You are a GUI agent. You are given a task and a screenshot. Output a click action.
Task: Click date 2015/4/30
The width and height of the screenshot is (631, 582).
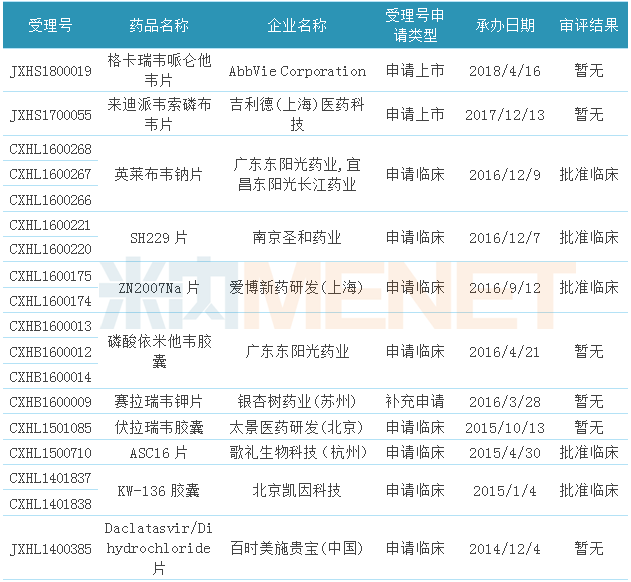coord(505,453)
